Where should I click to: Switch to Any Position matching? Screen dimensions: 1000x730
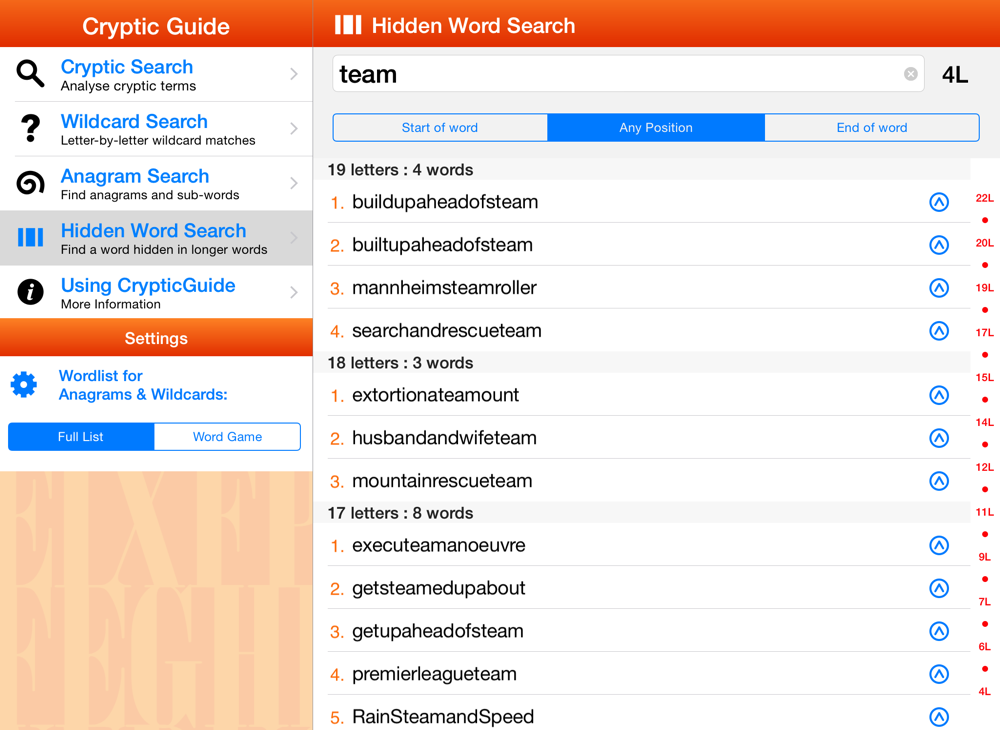pos(656,128)
